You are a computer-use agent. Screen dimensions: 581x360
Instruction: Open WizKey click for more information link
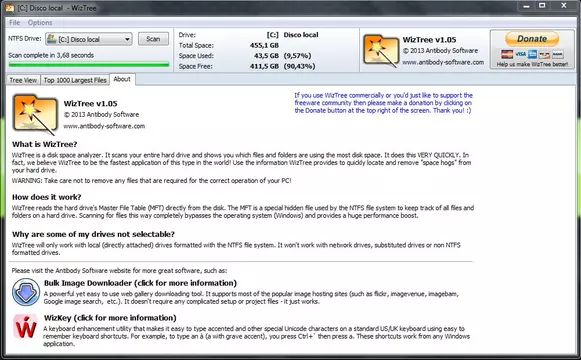pyautogui.click(x=110, y=318)
